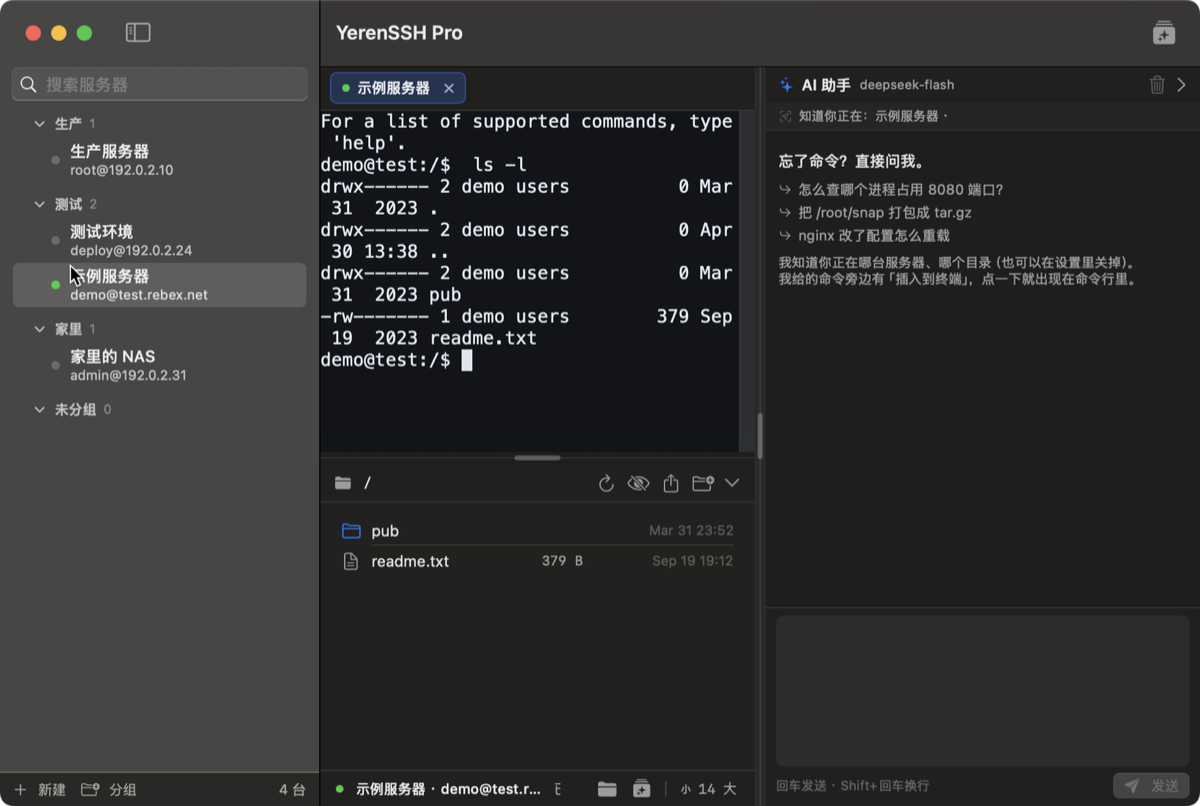Close the 示例服务器 tab

click(449, 89)
